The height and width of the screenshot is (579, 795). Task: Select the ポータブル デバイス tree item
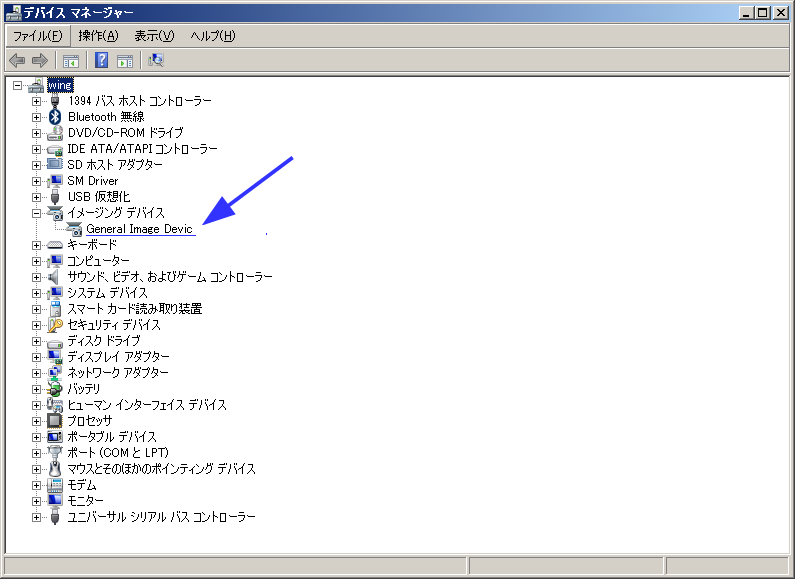pos(112,437)
